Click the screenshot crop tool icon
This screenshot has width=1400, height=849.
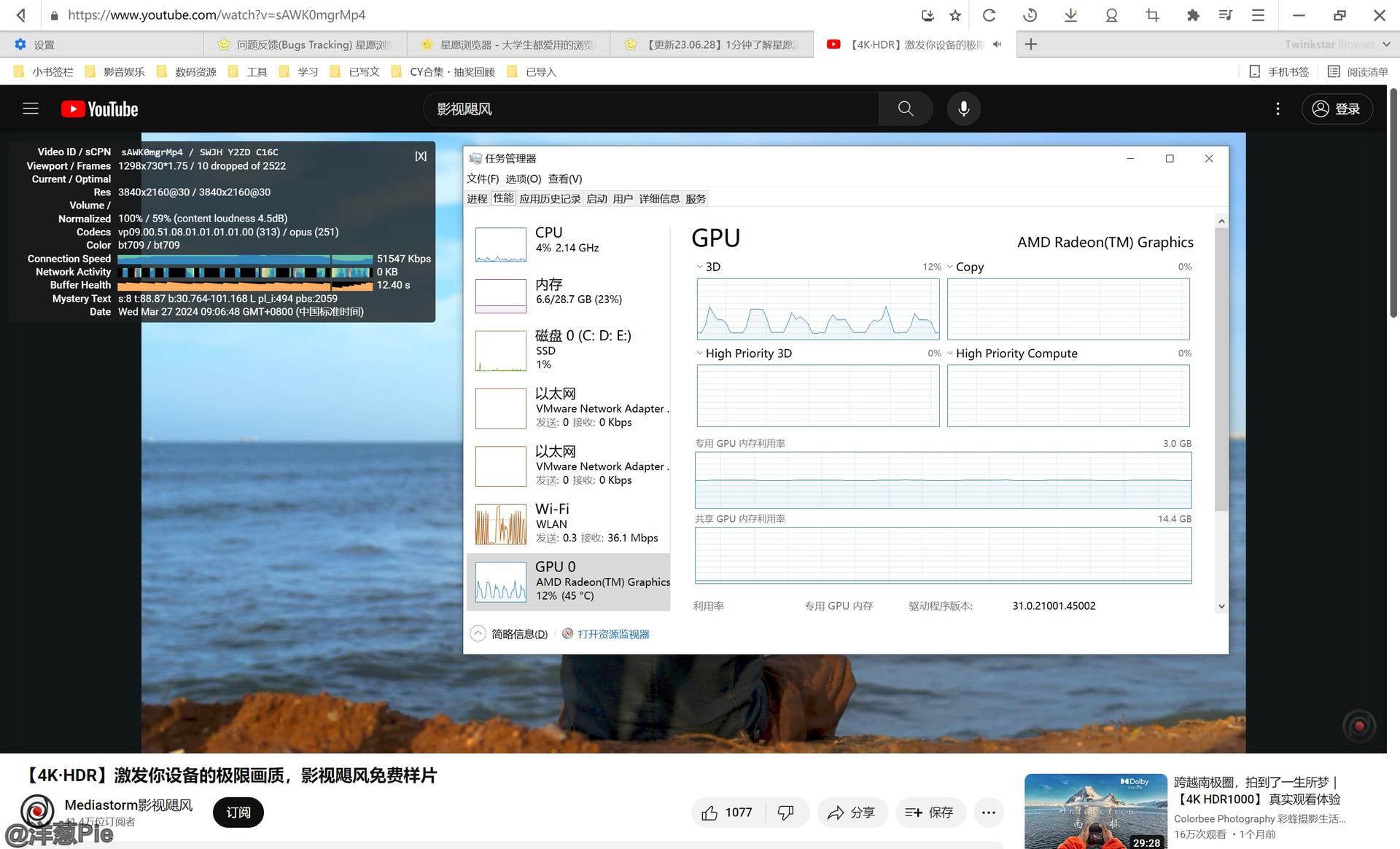click(1152, 15)
